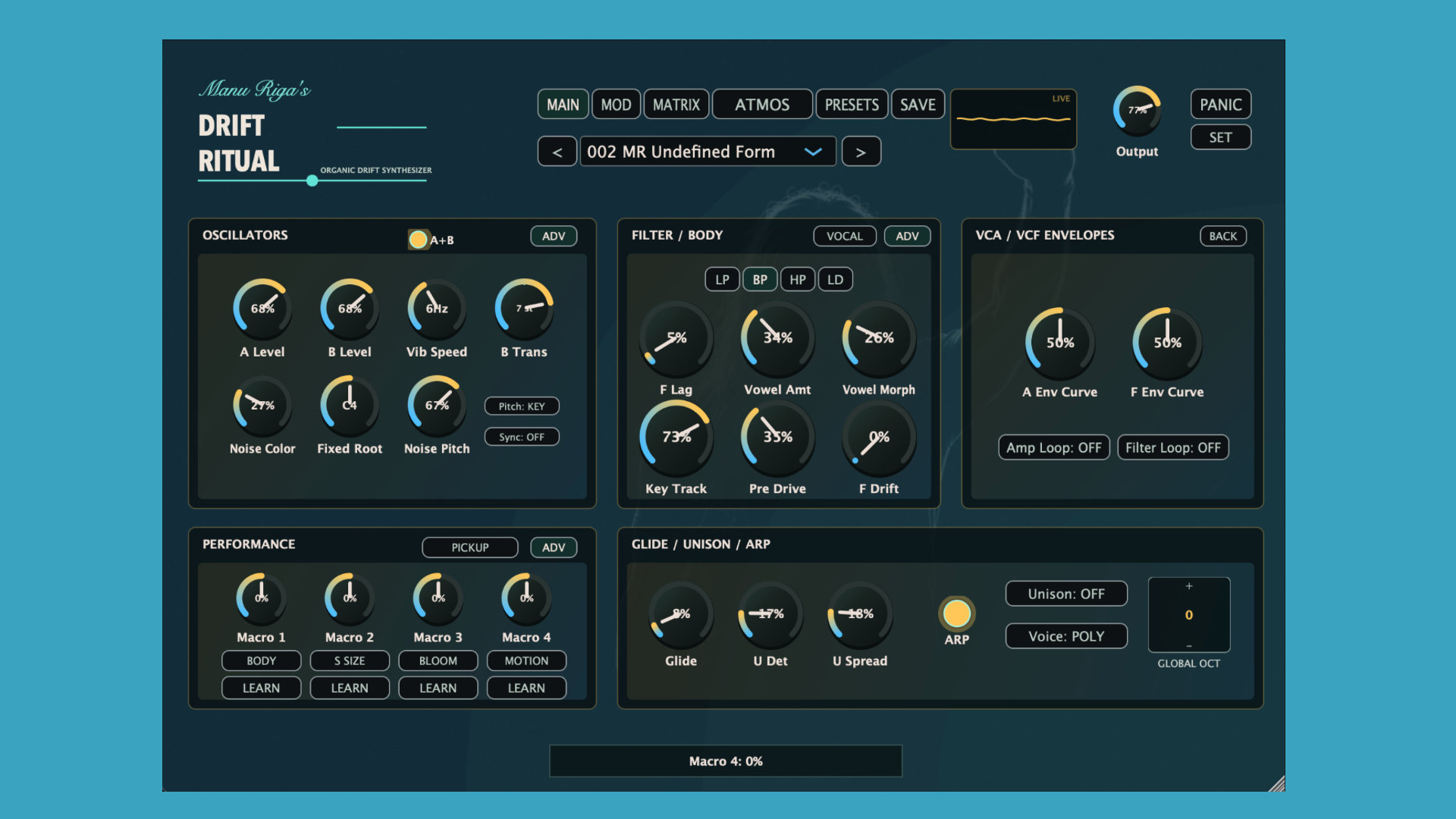Click the A Level knob
Image resolution: width=1456 pixels, height=819 pixels.
[x=262, y=309]
